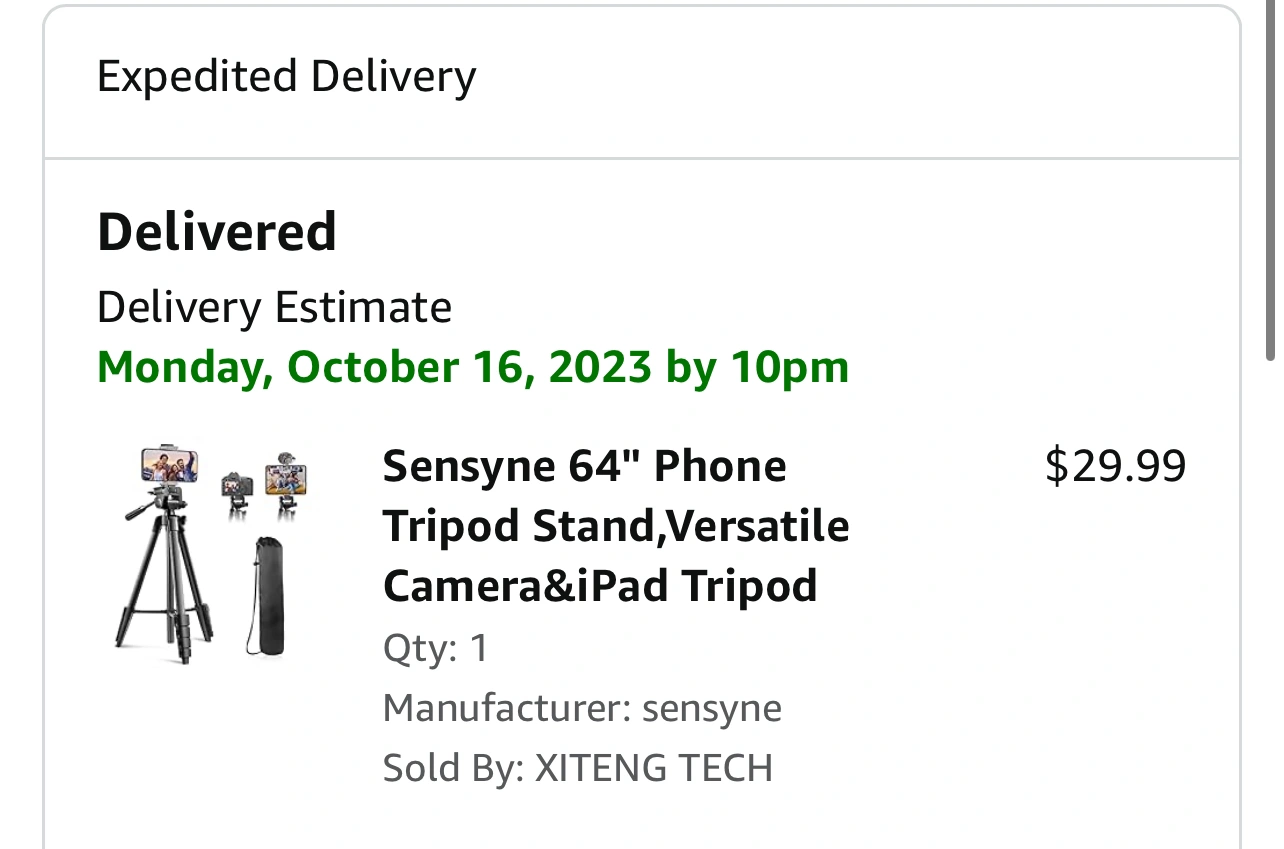Click the Qty: 1 quantity text
This screenshot has width=1284, height=849.
tap(435, 648)
